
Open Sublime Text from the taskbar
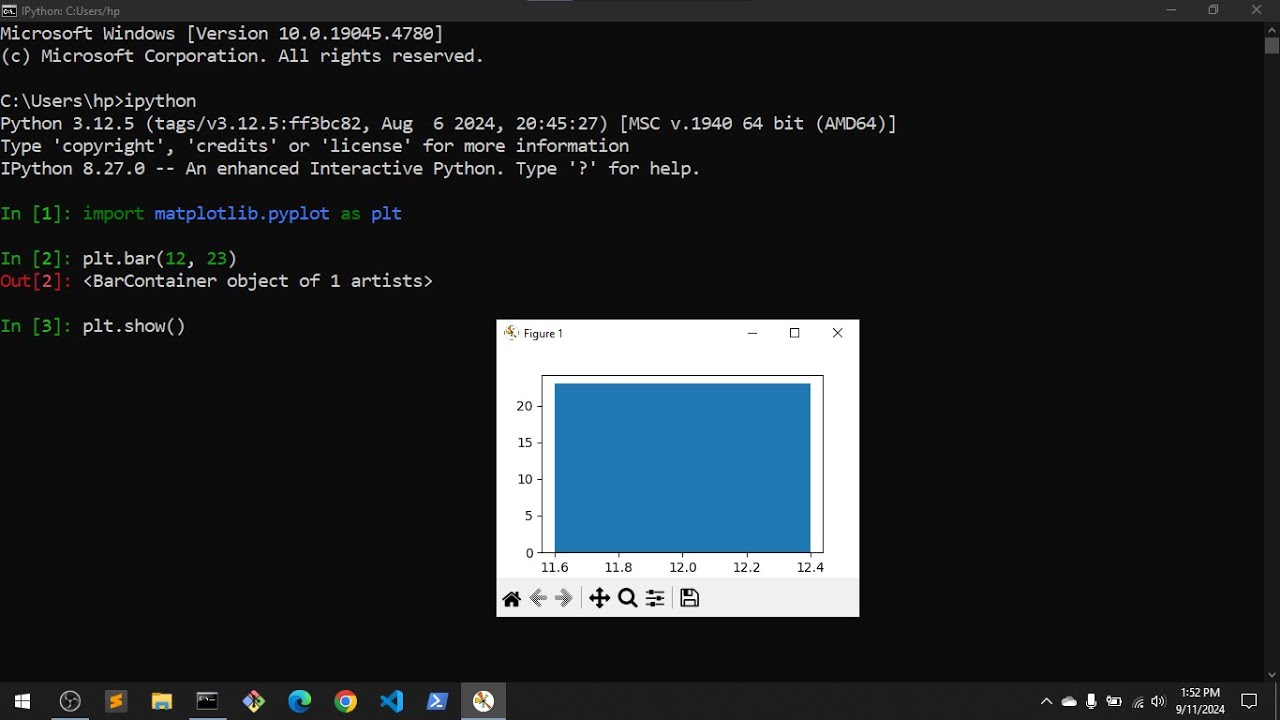[116, 701]
